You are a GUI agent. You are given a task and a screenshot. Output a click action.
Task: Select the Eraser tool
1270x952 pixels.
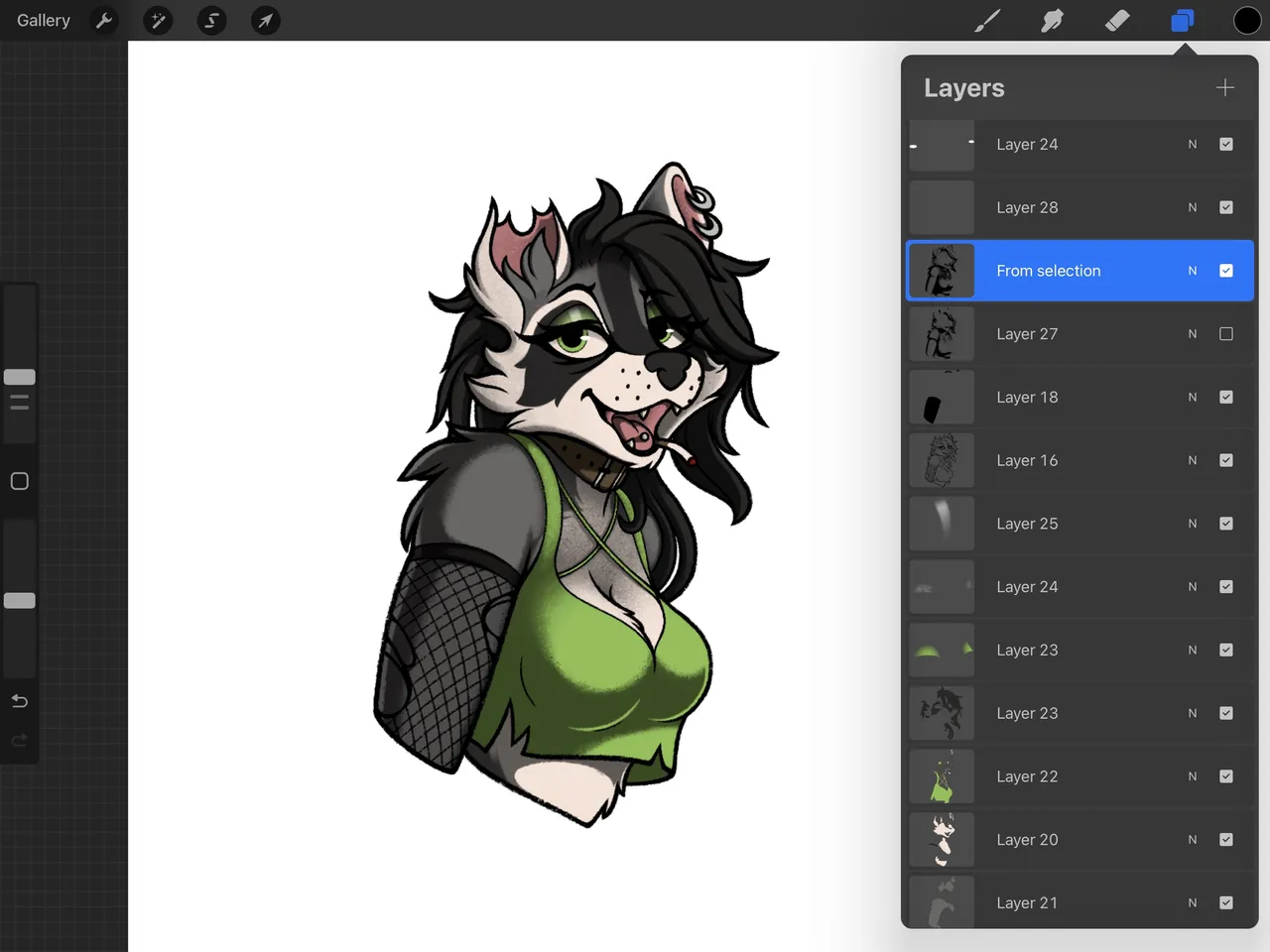point(1117,20)
